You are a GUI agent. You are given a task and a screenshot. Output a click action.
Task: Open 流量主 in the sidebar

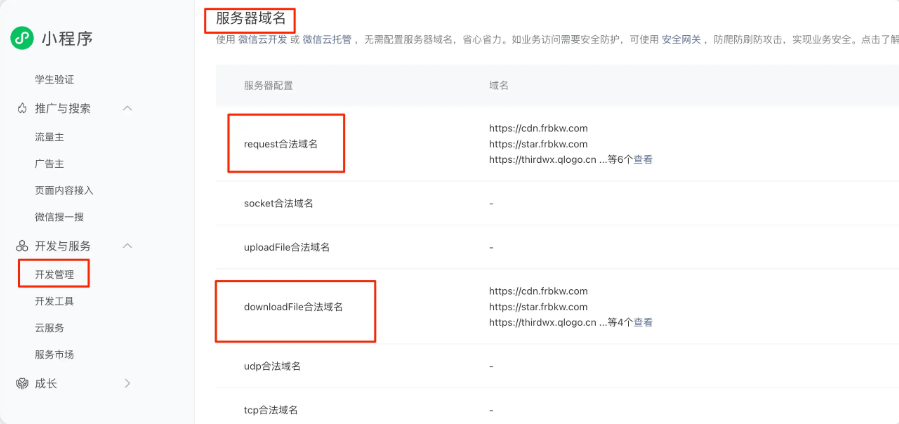(49, 138)
